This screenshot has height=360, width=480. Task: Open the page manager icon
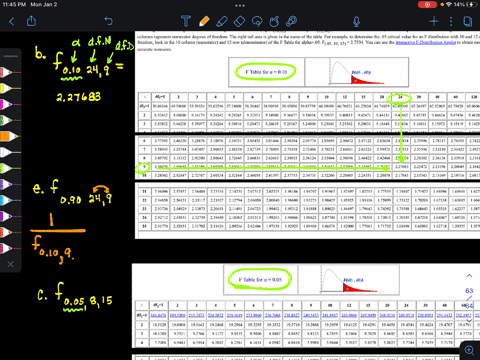[468, 22]
